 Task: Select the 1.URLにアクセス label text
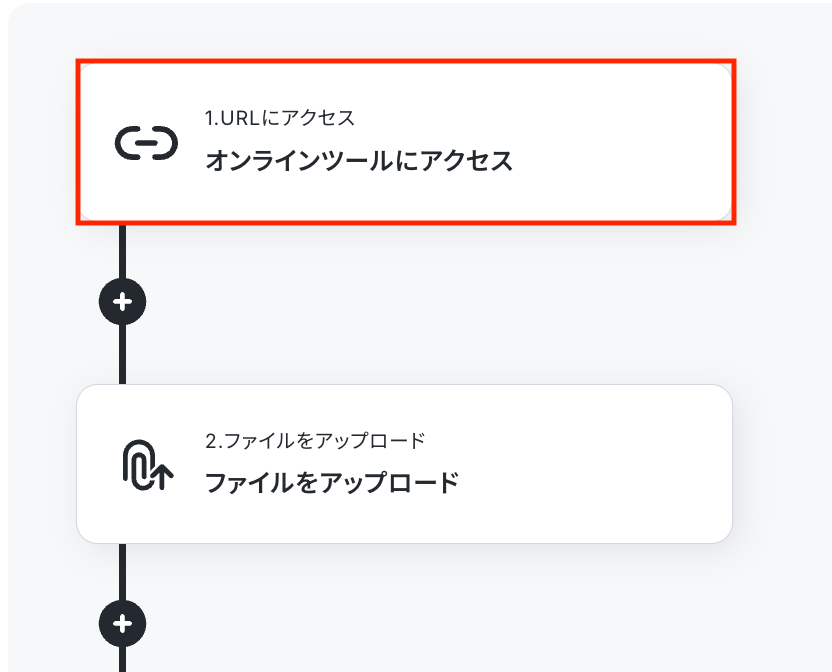(x=280, y=118)
